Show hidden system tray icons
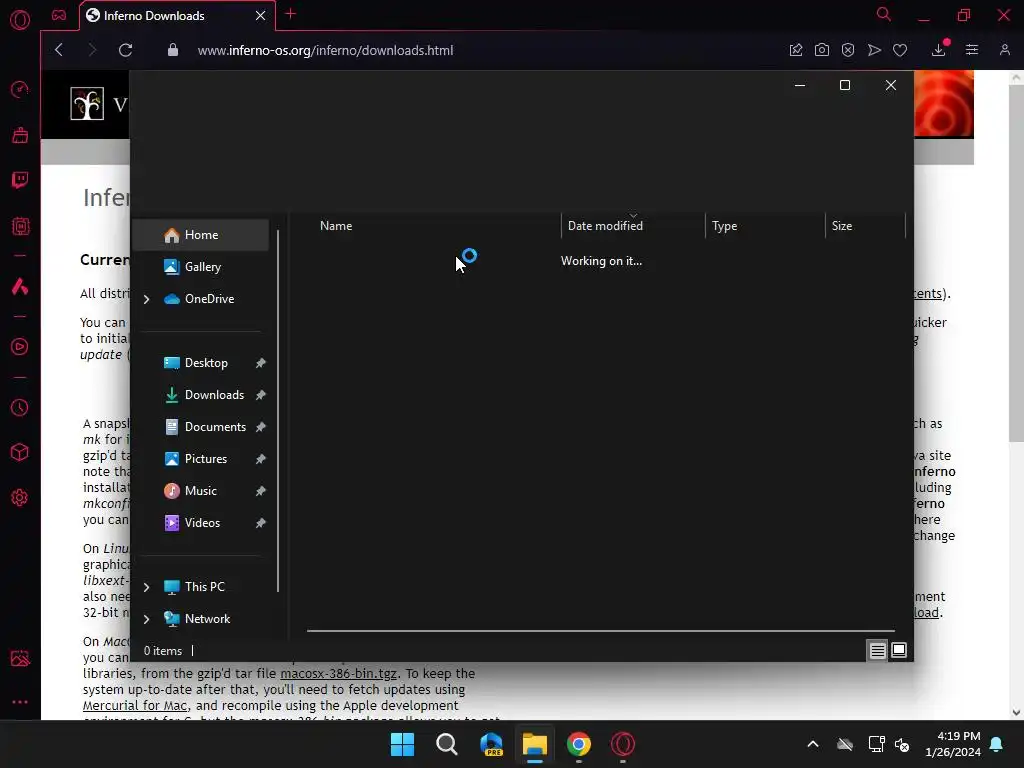 pyautogui.click(x=813, y=744)
